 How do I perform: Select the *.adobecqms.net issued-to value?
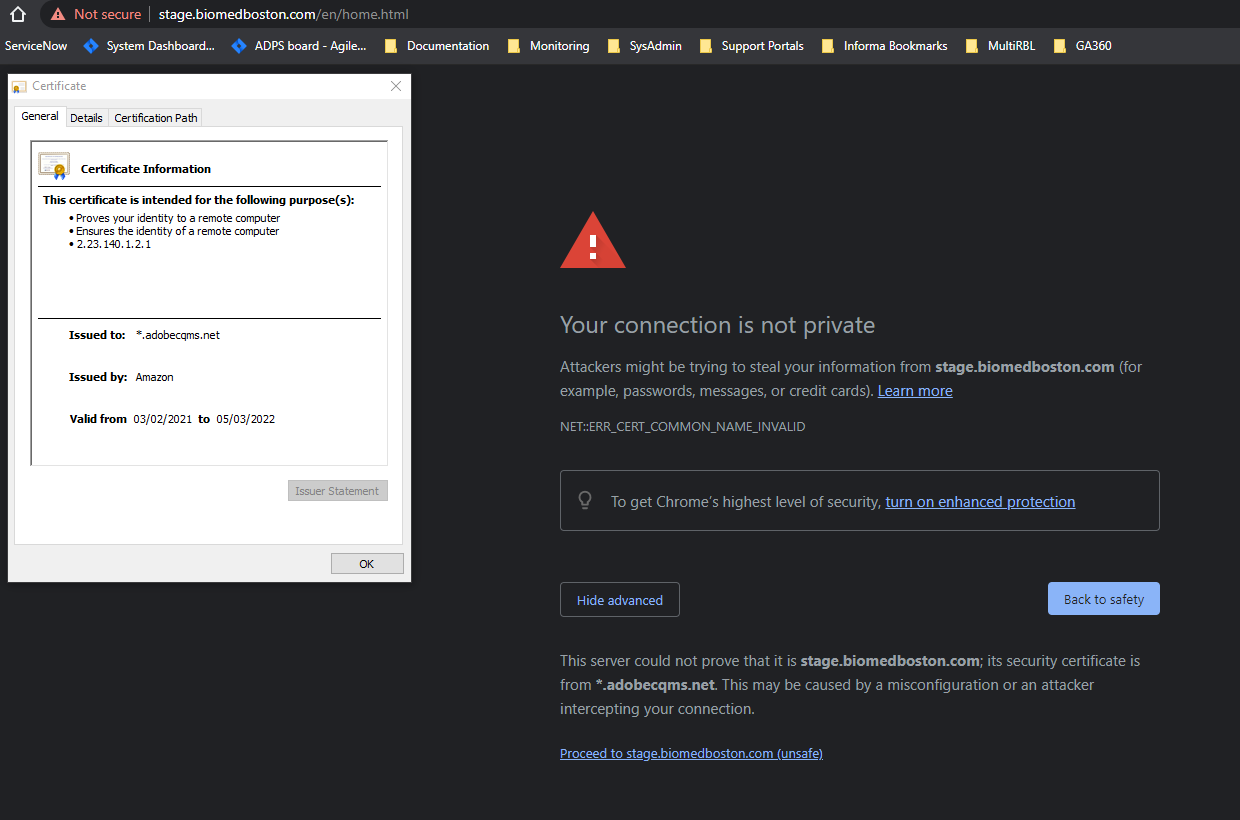click(178, 335)
